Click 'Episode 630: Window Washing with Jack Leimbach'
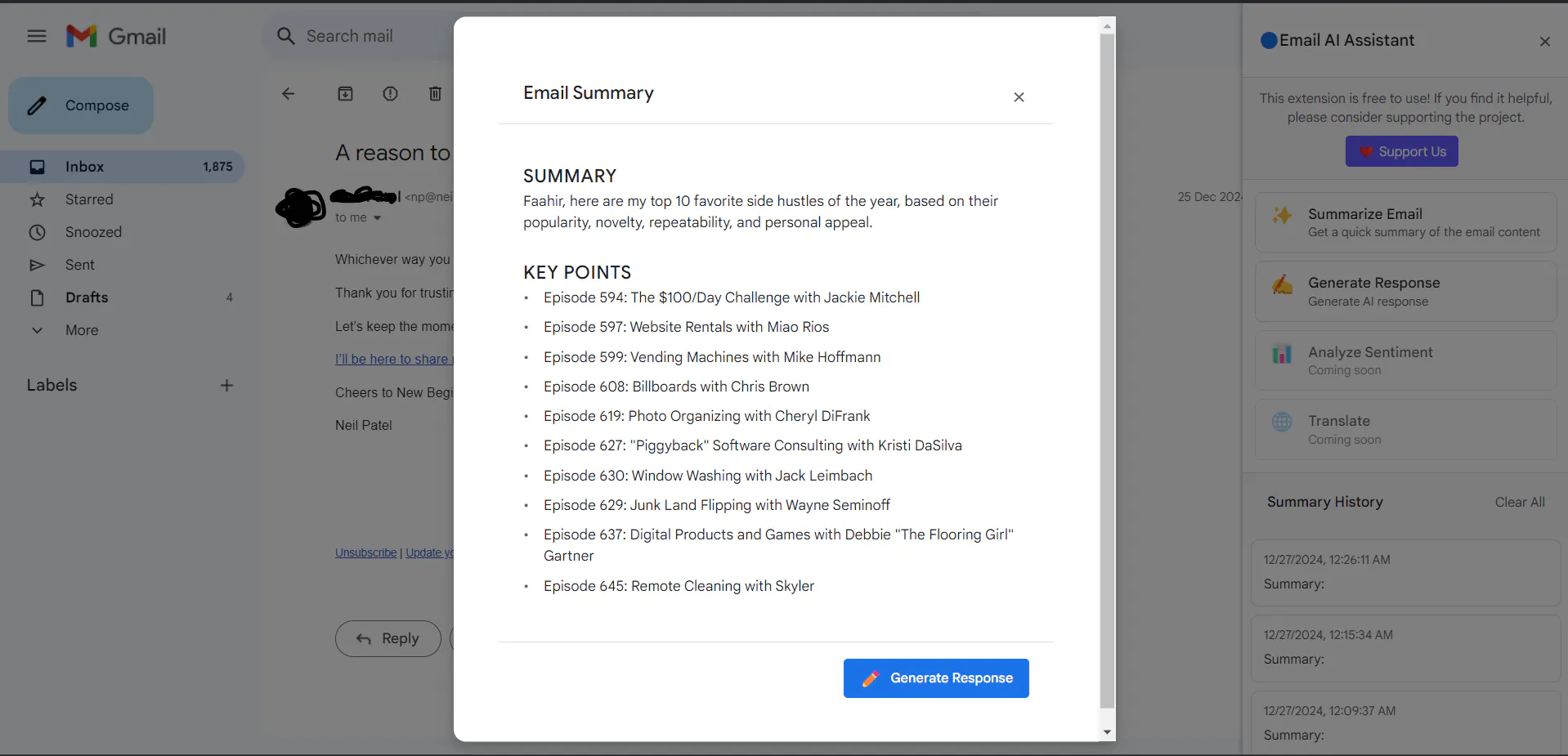This screenshot has height=756, width=1568. pyautogui.click(x=708, y=476)
